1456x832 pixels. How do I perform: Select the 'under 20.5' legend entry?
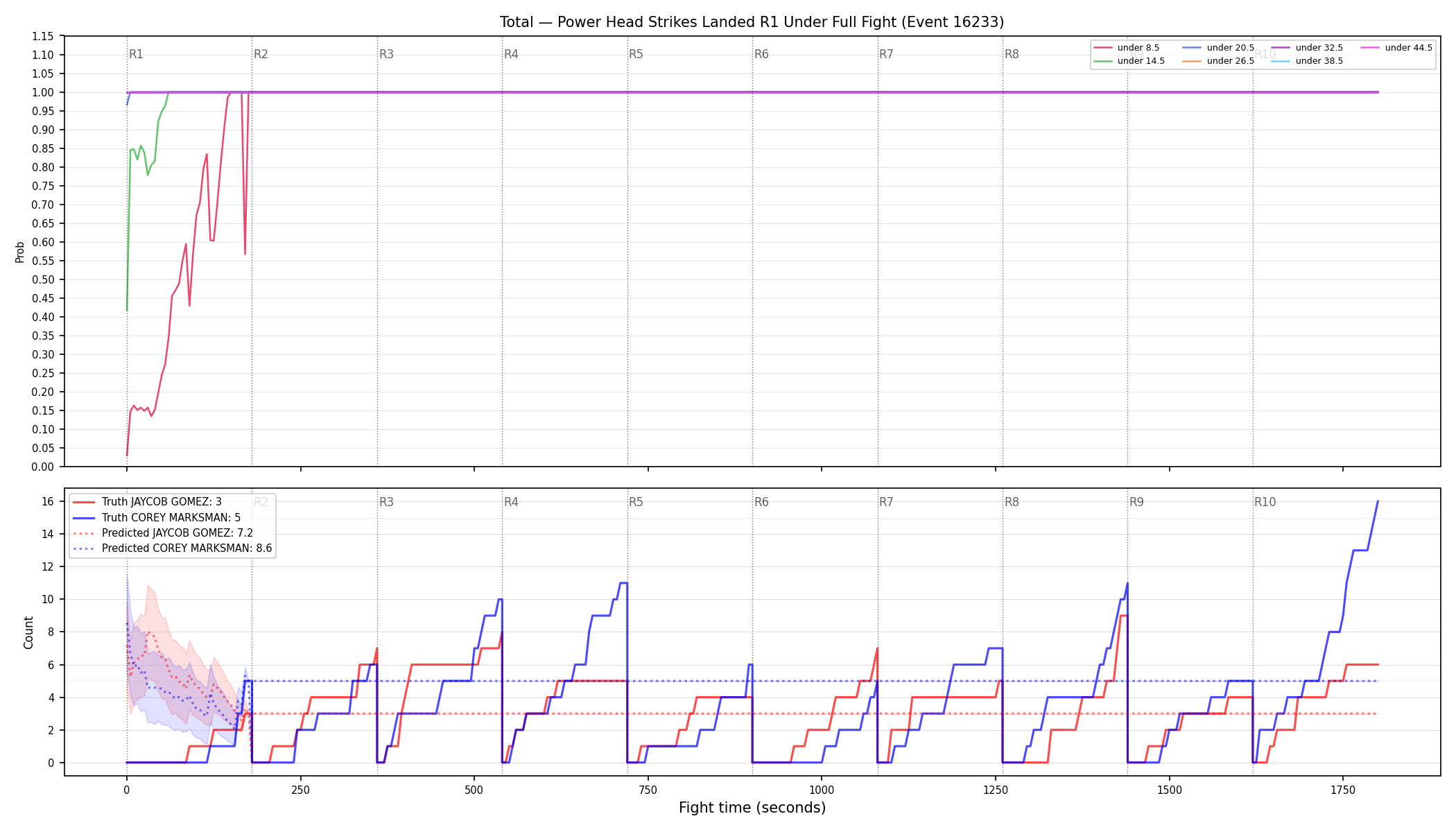click(x=1218, y=48)
